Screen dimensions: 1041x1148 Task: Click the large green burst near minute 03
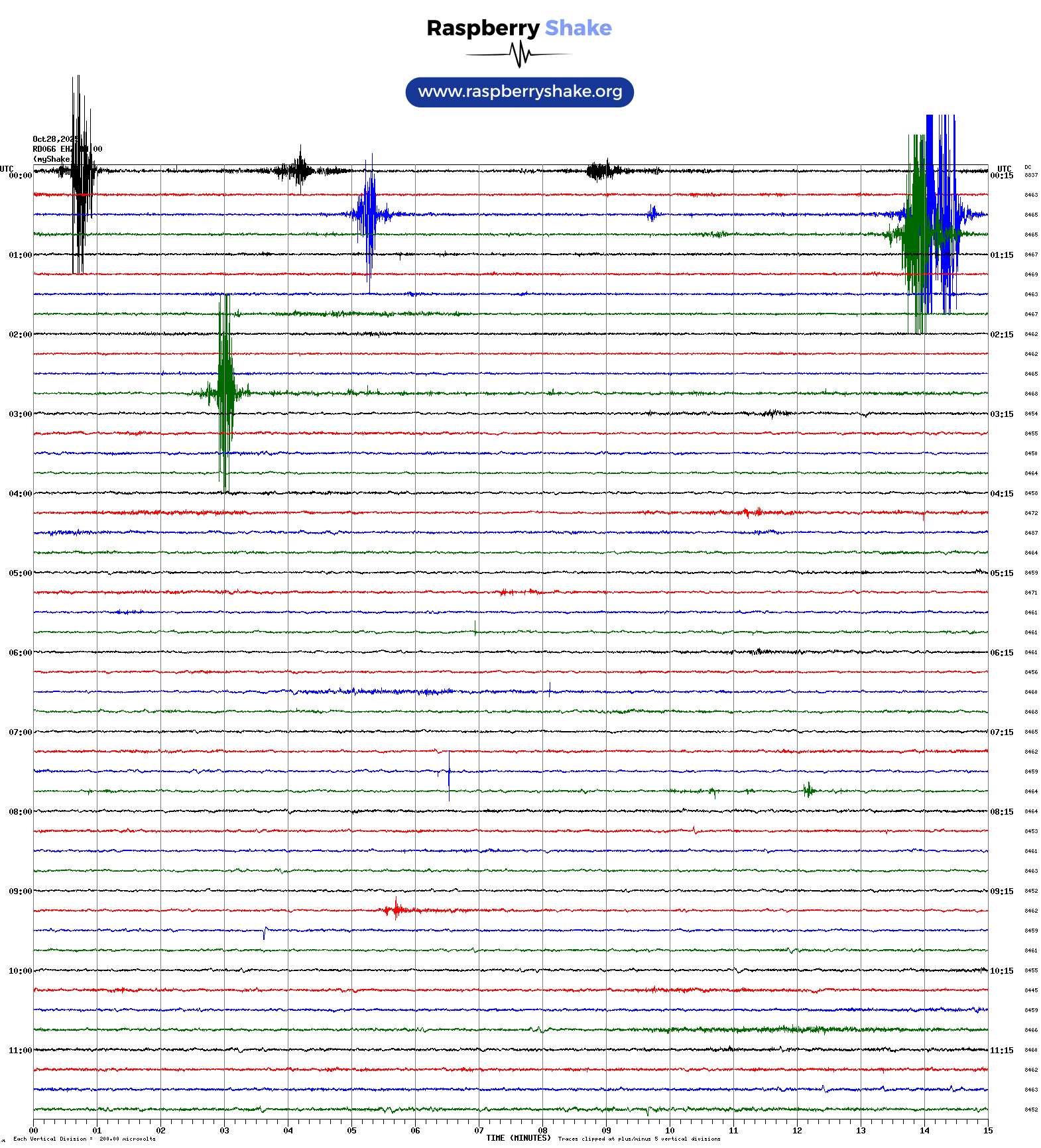pos(225,392)
